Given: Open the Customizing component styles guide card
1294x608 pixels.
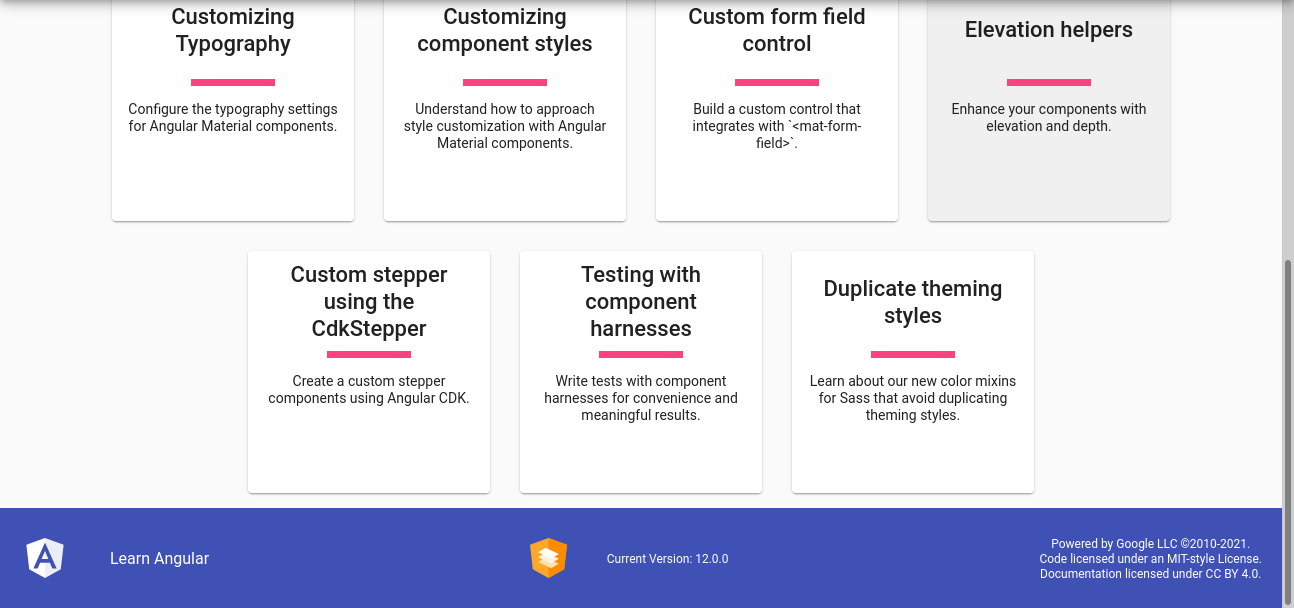Looking at the screenshot, I should coord(504,110).
